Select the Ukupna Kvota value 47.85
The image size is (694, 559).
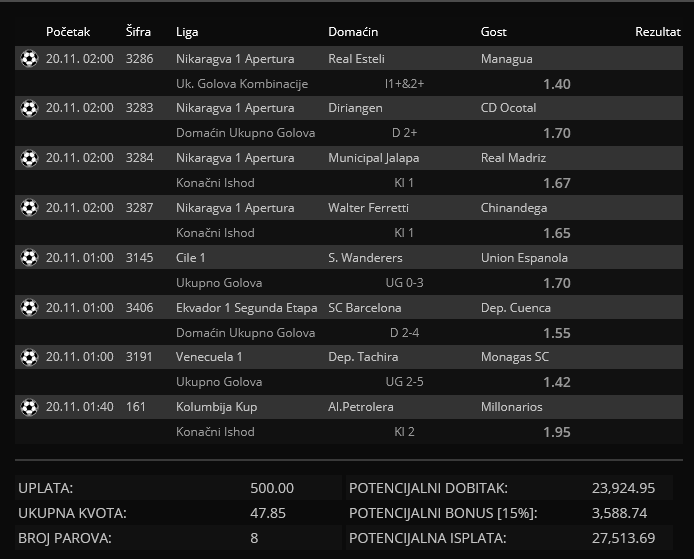click(271, 513)
